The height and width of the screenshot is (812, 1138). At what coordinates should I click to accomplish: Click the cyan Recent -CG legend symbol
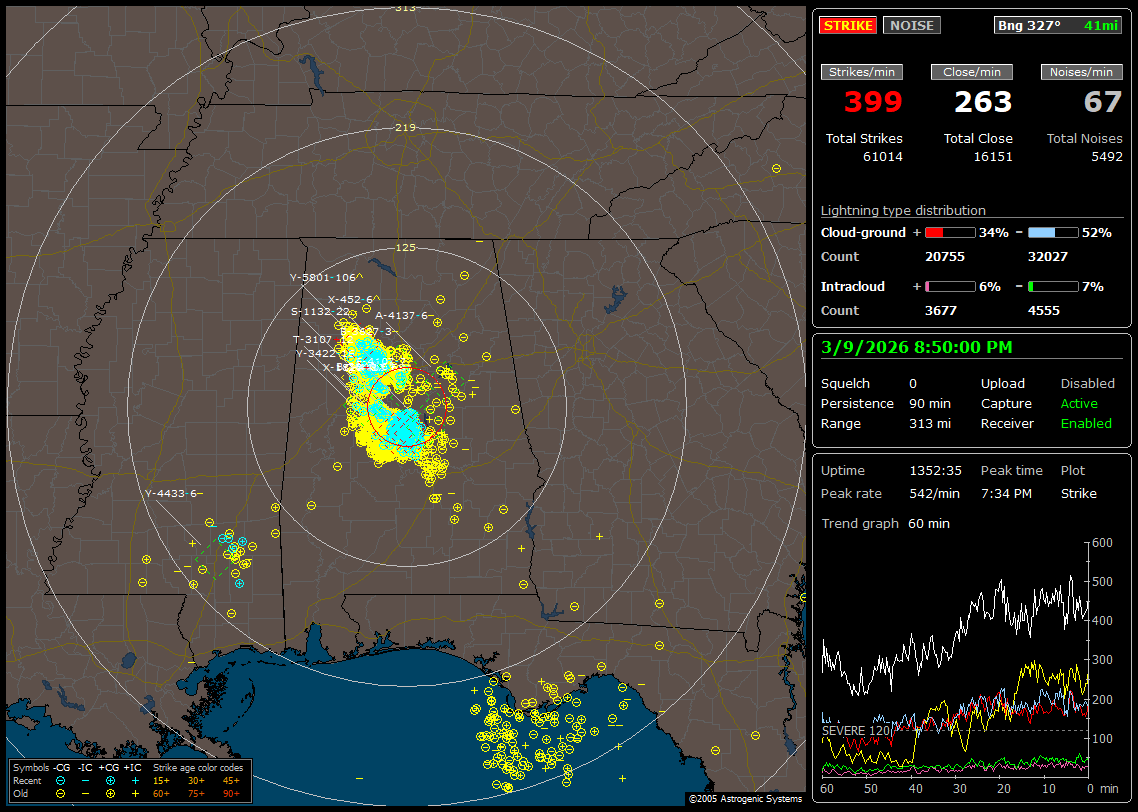tap(60, 780)
